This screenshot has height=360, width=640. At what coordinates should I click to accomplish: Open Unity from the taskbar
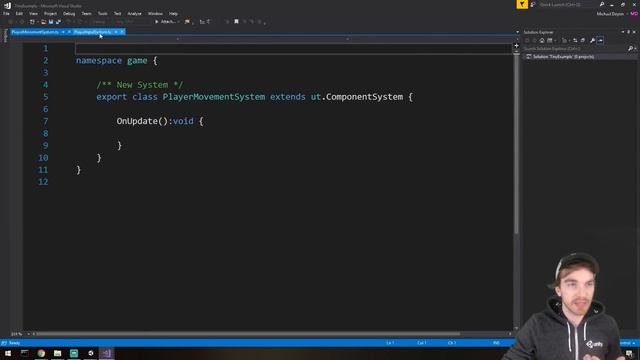click(91, 353)
